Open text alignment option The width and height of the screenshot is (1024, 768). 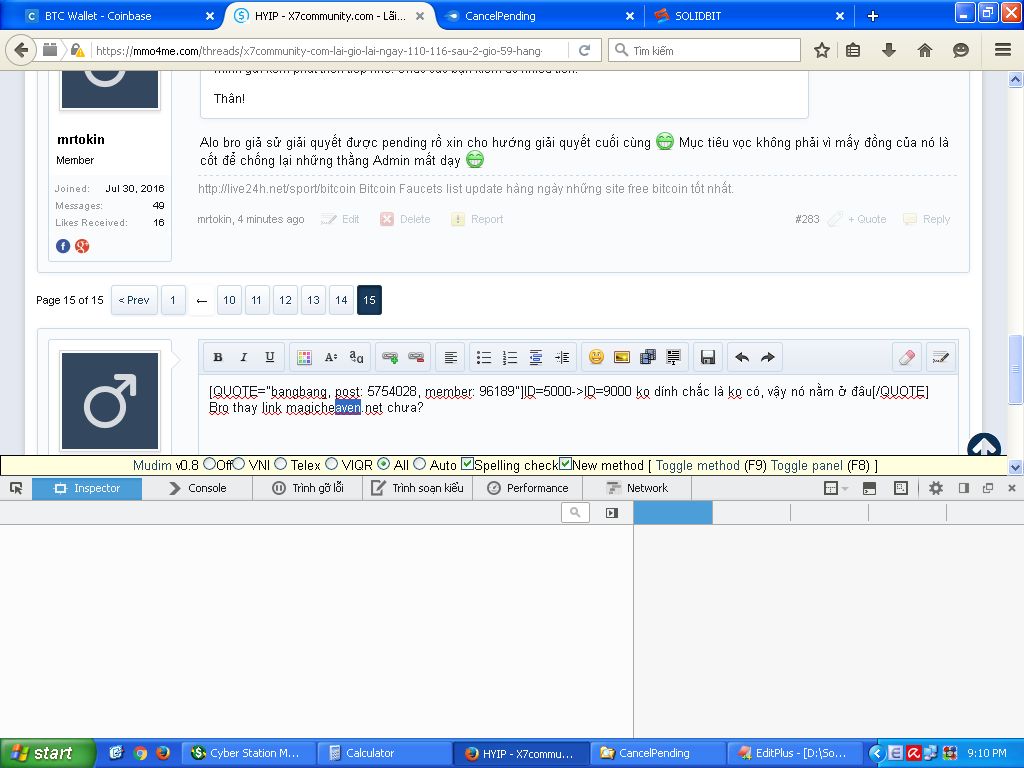[451, 357]
